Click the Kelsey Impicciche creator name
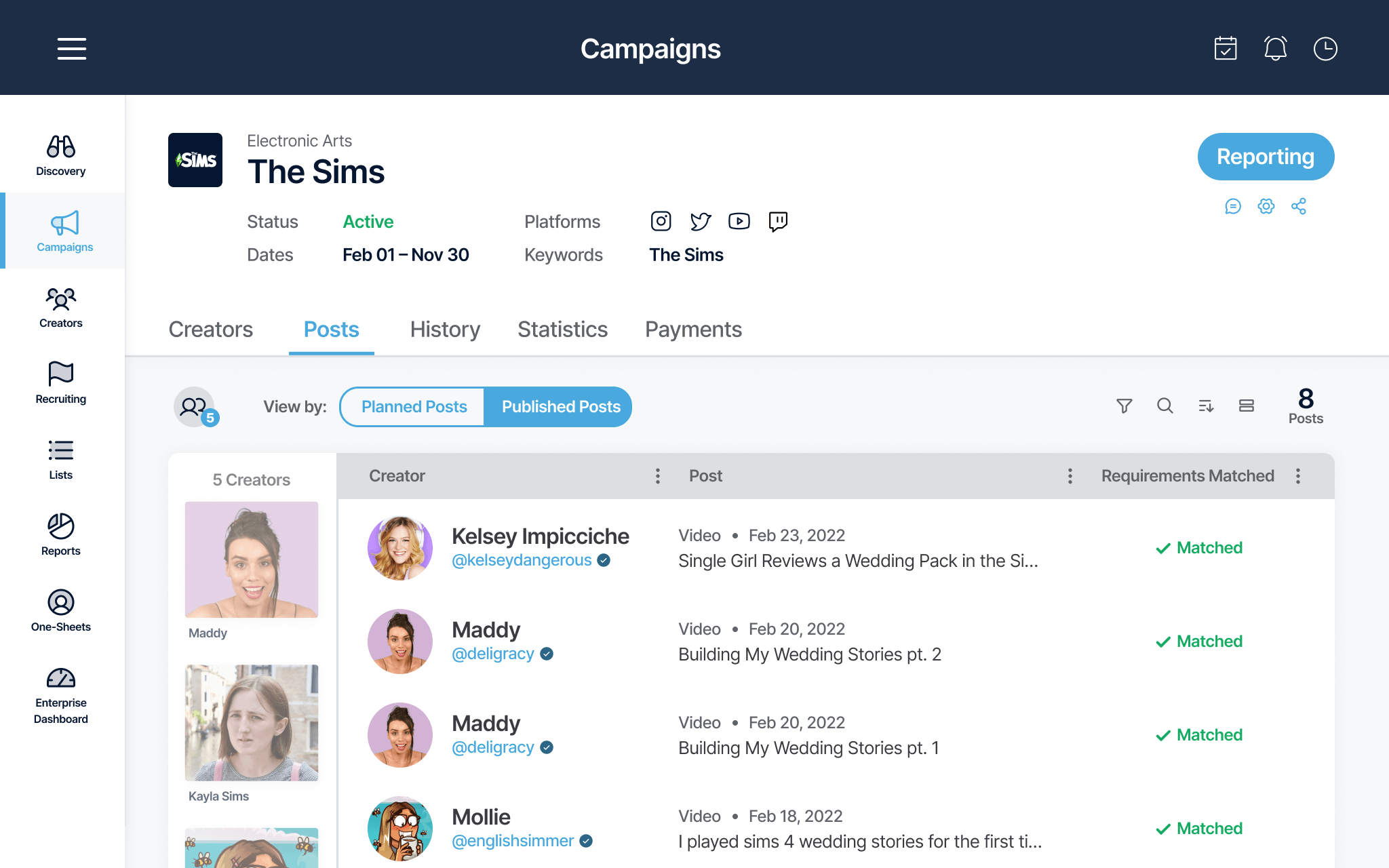This screenshot has width=1389, height=868. [541, 536]
